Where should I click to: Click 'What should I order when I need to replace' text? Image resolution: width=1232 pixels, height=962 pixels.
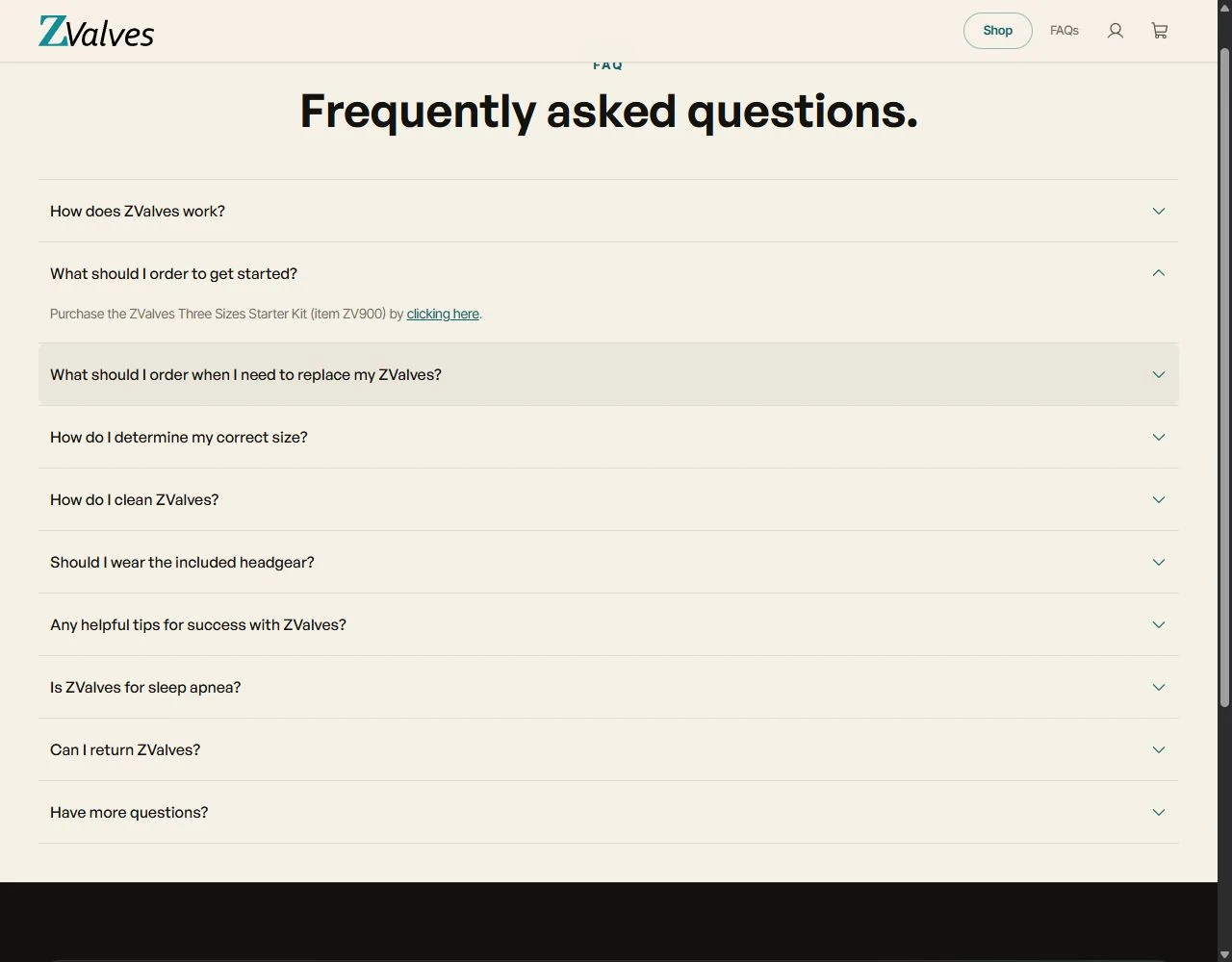(x=245, y=374)
